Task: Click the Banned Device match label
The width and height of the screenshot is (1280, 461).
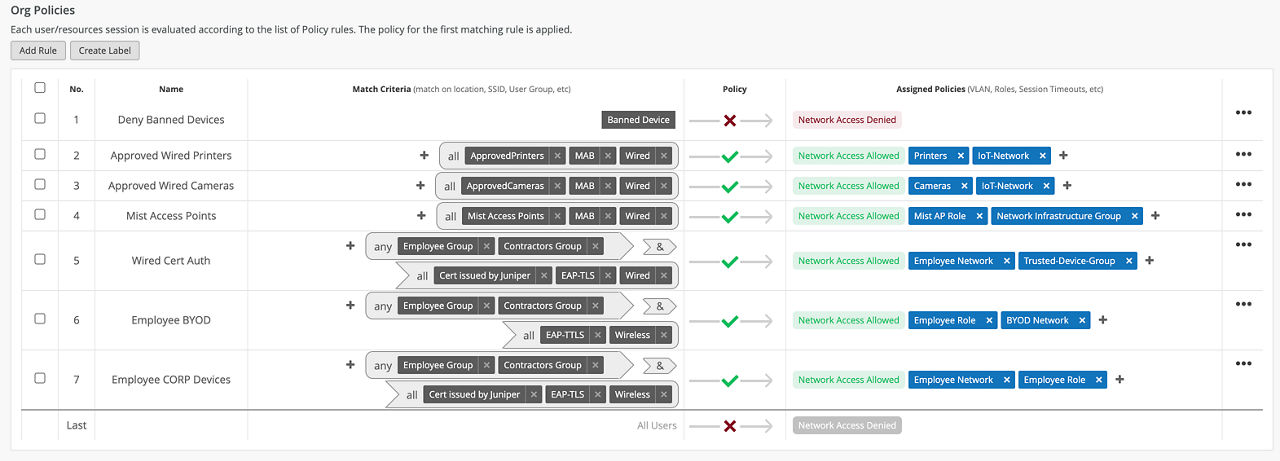Action: (638, 120)
